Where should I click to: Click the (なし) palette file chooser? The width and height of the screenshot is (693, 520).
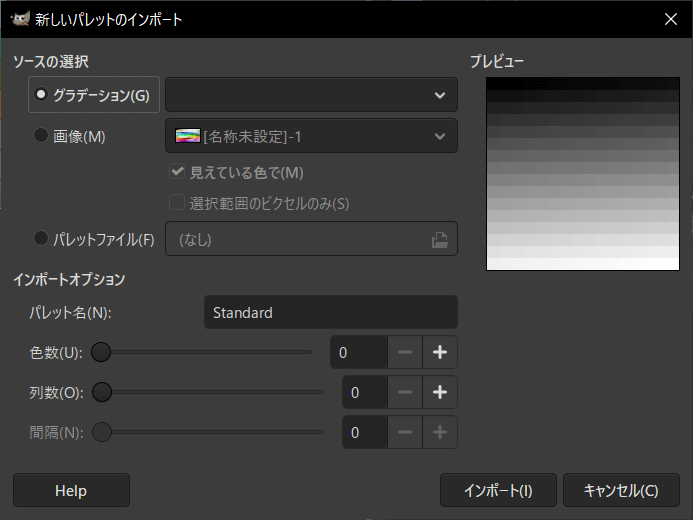click(311, 239)
